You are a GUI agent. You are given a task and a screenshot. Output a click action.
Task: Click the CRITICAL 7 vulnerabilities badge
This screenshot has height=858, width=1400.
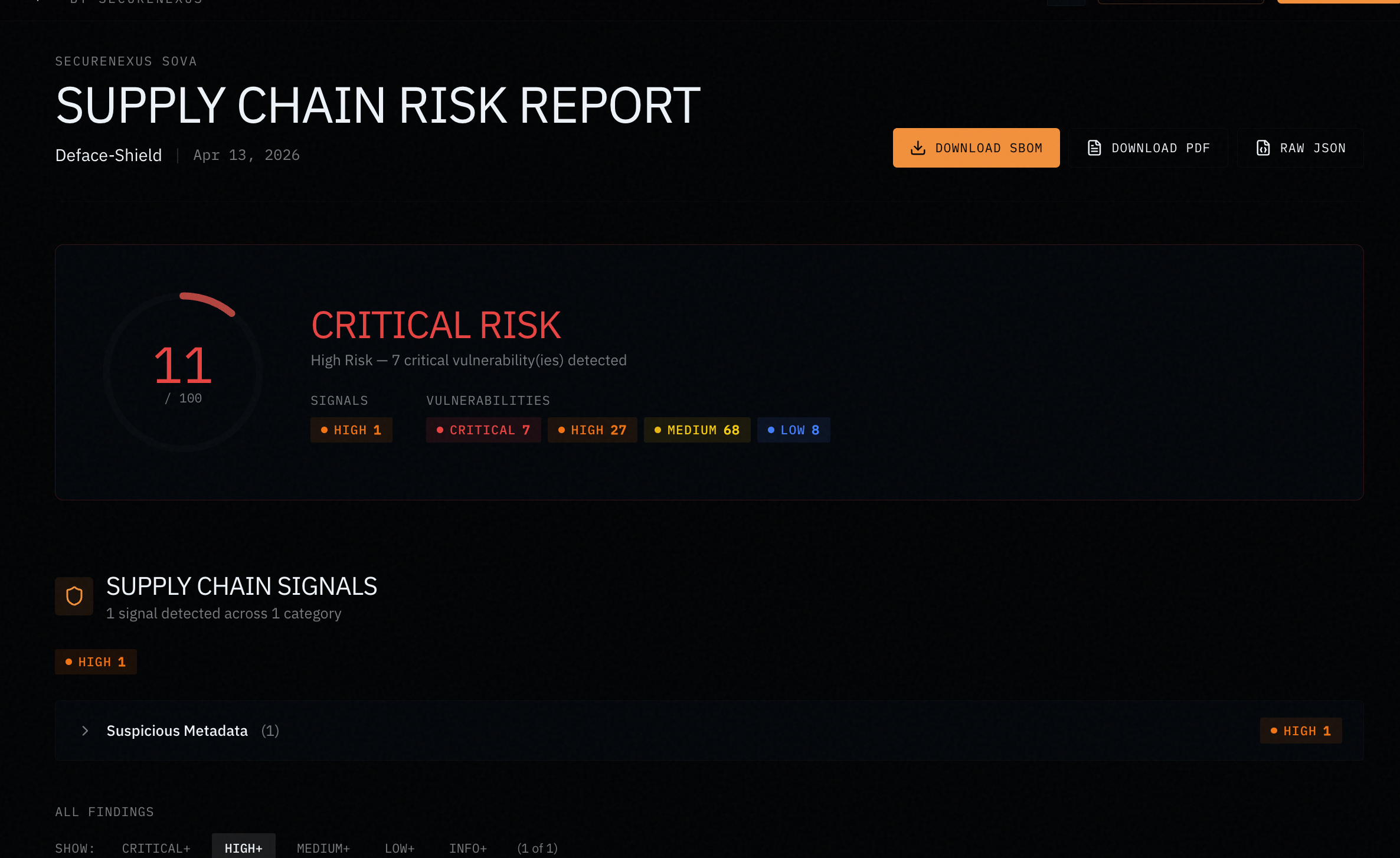point(483,430)
